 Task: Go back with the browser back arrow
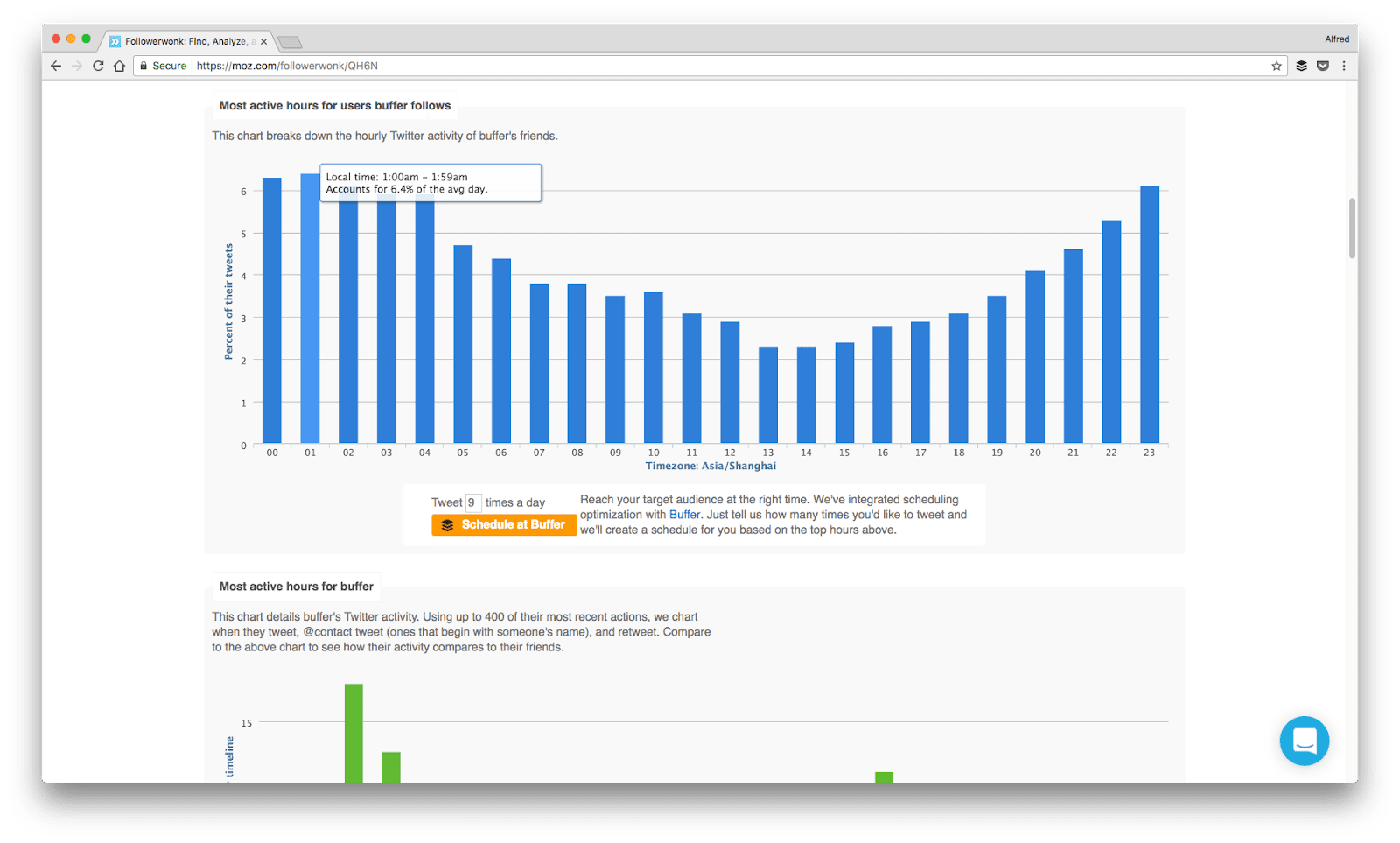click(56, 66)
